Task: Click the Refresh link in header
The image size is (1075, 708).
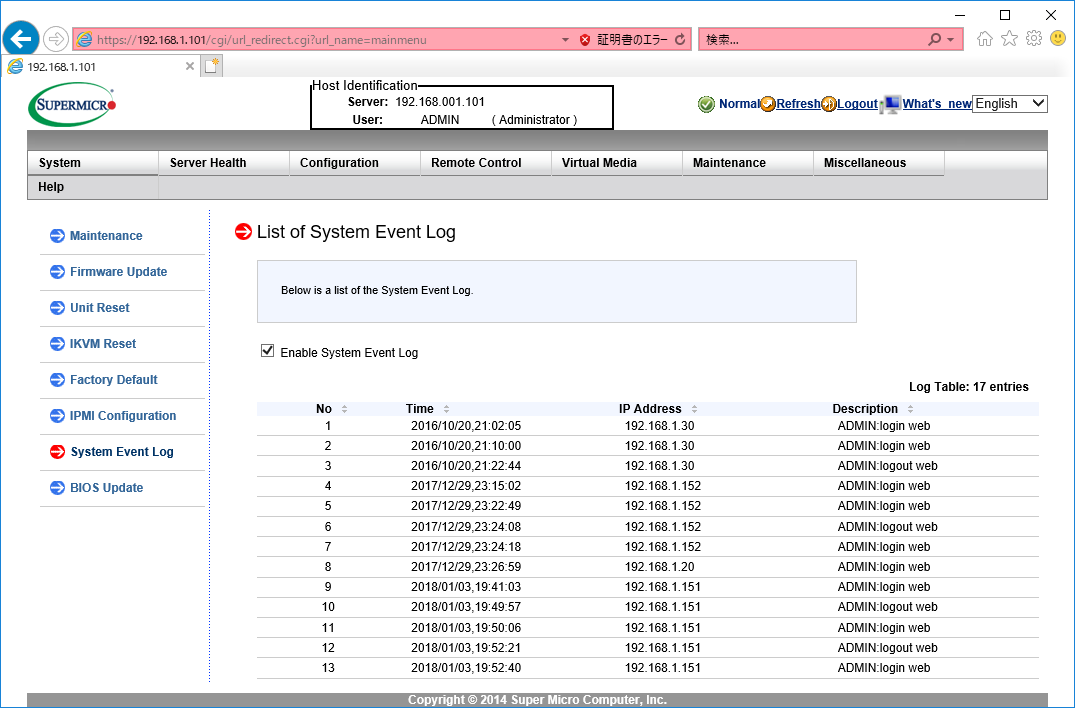Action: click(798, 103)
